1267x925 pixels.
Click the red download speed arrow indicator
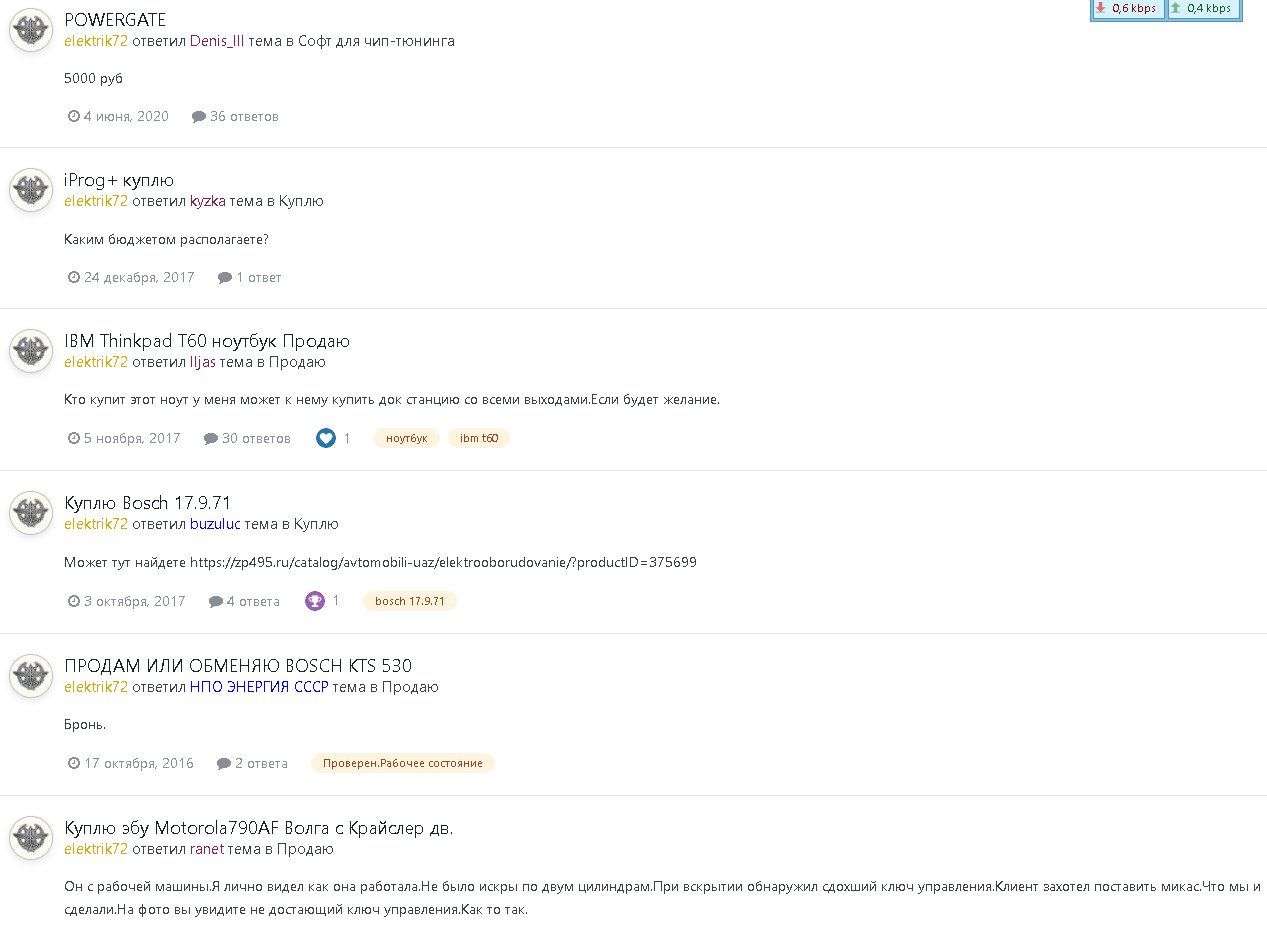pyautogui.click(x=1101, y=8)
